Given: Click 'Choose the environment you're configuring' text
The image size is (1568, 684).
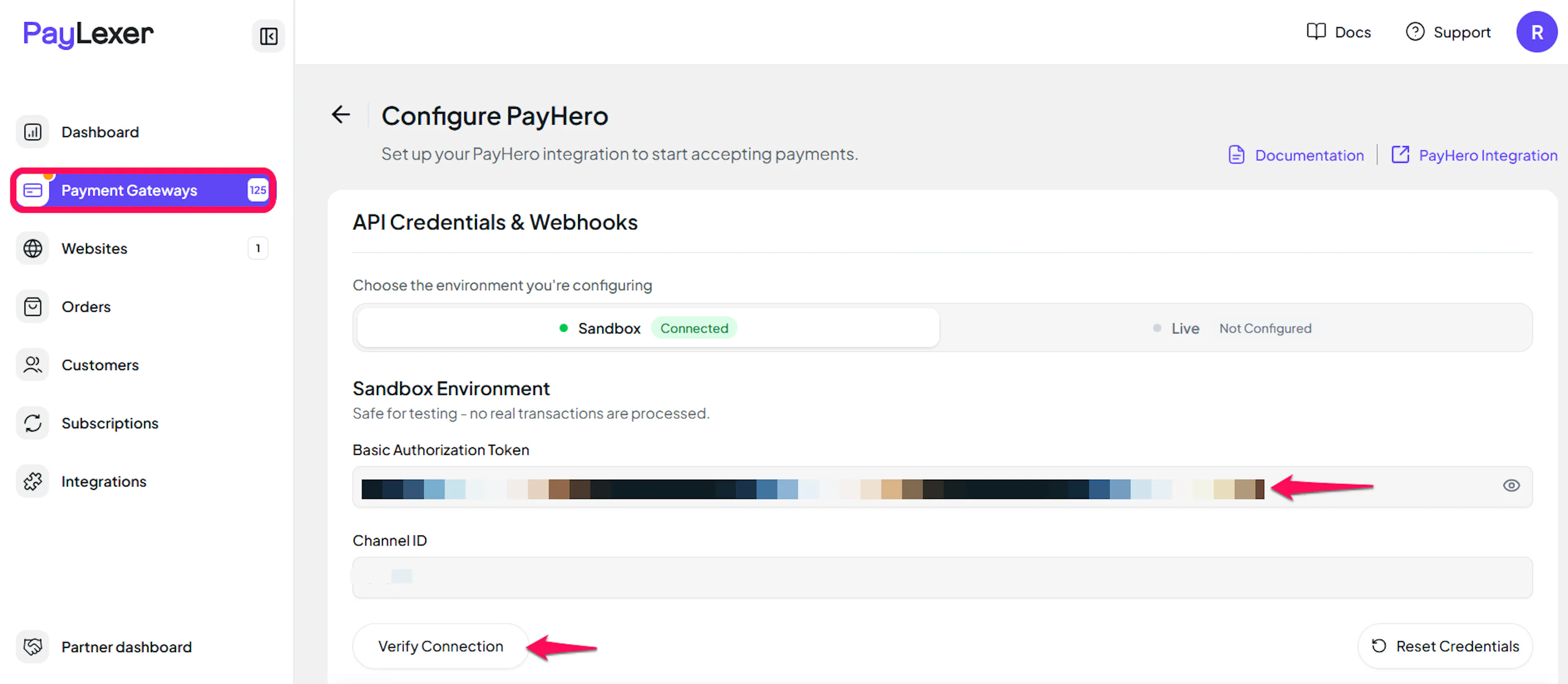Looking at the screenshot, I should point(502,285).
